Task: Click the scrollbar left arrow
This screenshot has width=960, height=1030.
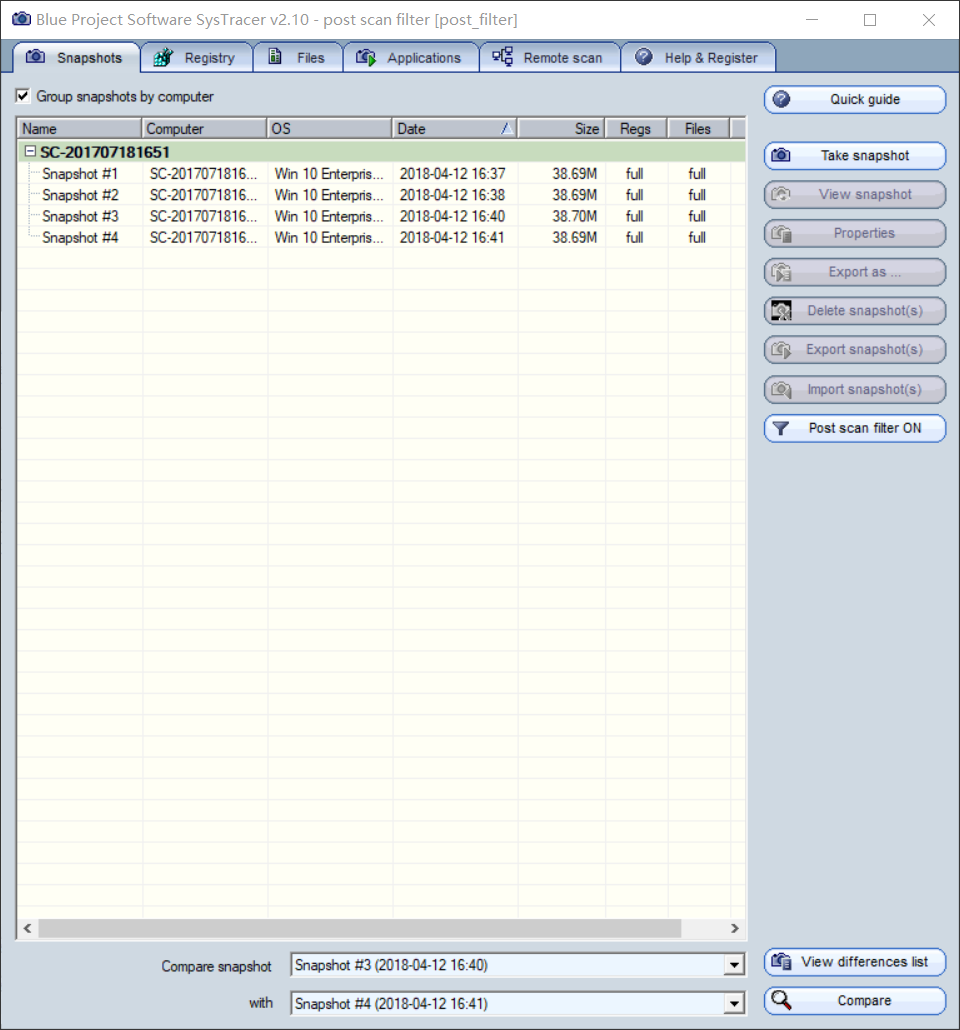Action: pyautogui.click(x=27, y=928)
